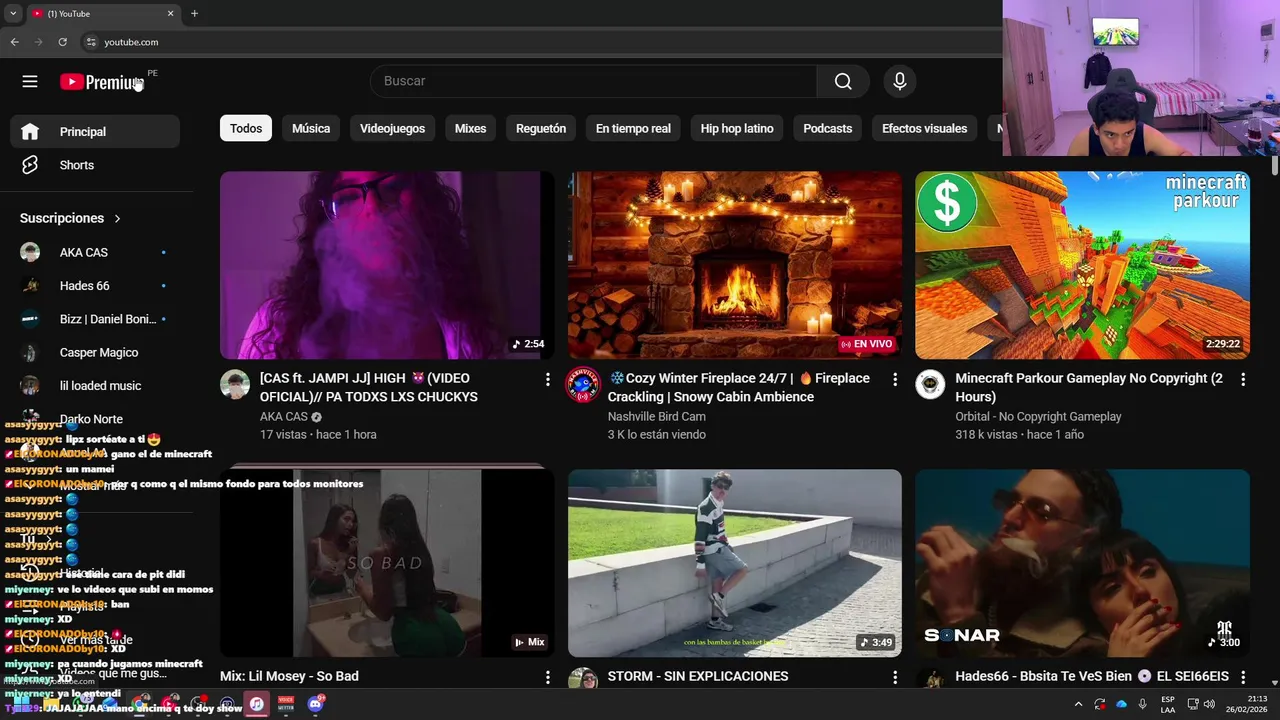Open AKA CAS subscription channel
1280x720 pixels.
tap(95, 252)
